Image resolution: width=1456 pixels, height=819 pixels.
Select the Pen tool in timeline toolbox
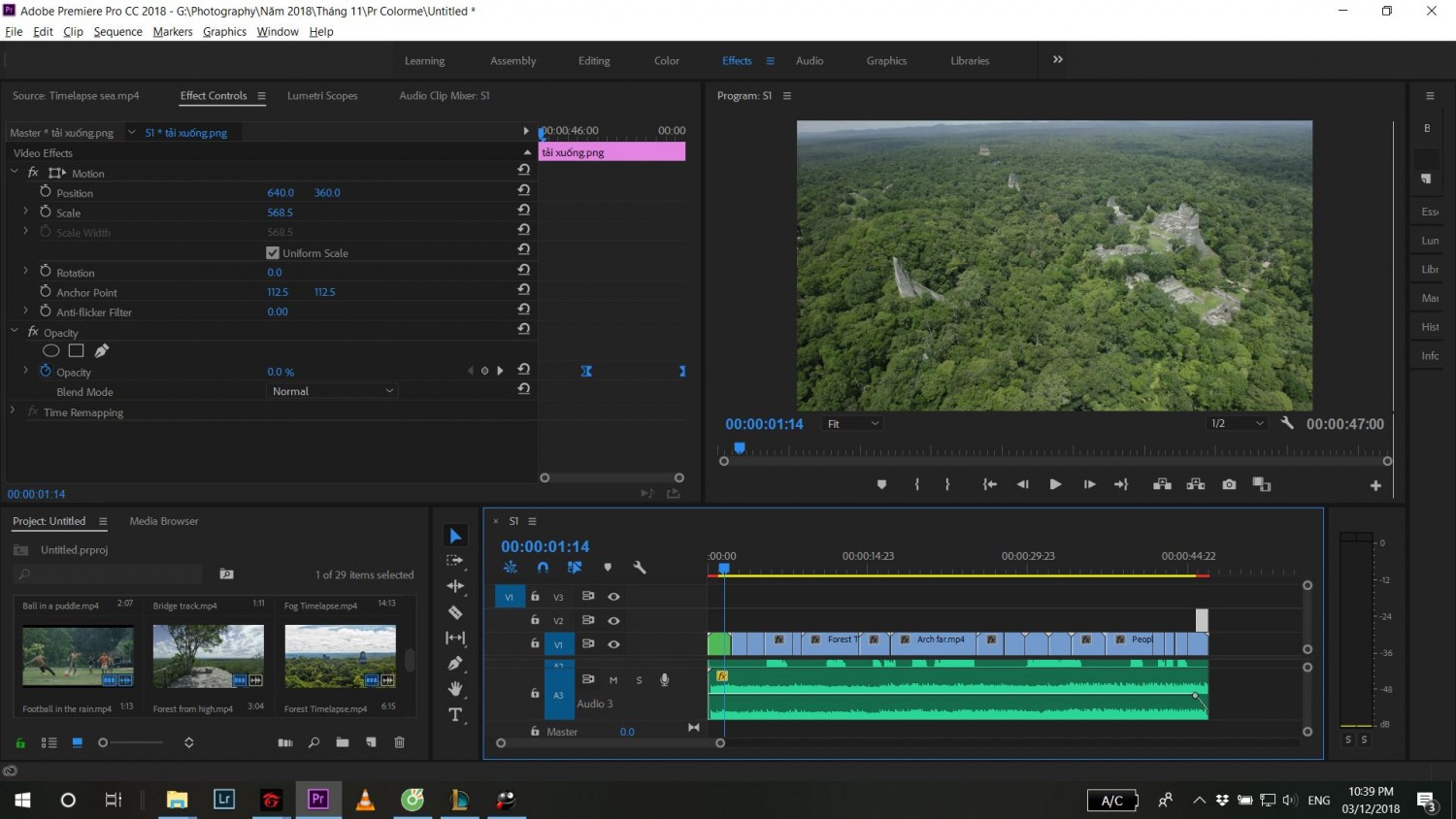pyautogui.click(x=455, y=663)
